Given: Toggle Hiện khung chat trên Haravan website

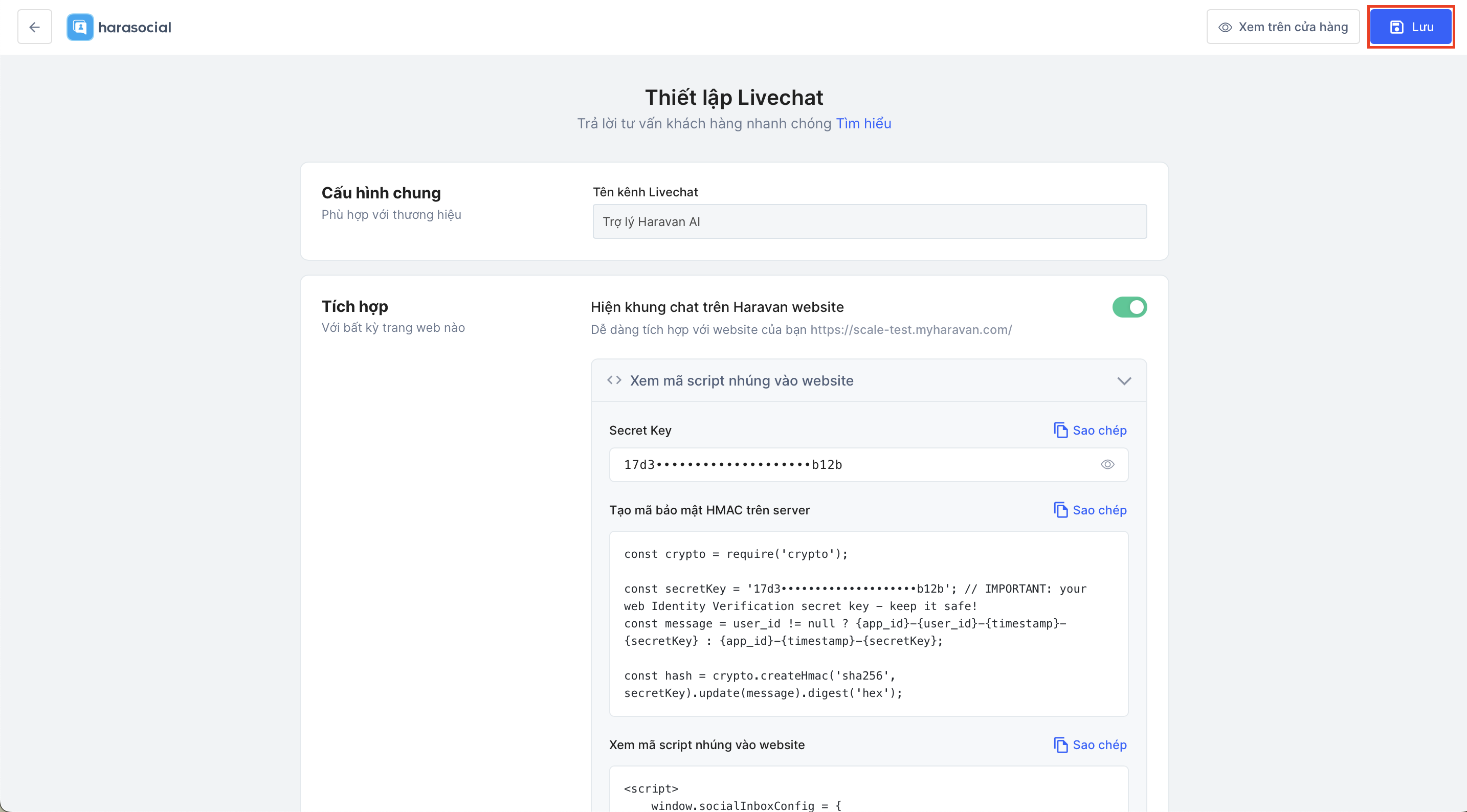Looking at the screenshot, I should pyautogui.click(x=1129, y=307).
